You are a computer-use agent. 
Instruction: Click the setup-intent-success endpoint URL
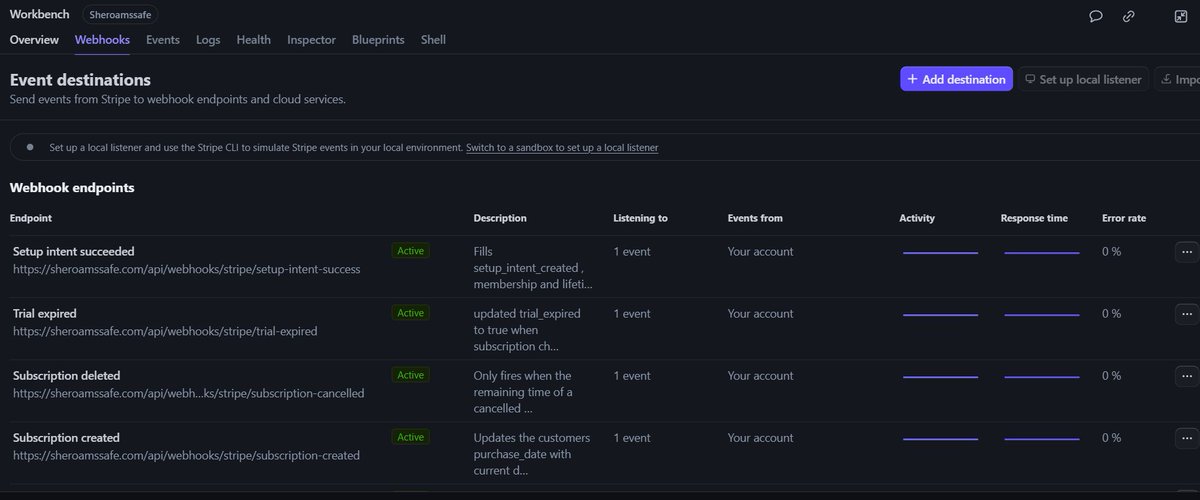[x=187, y=269]
